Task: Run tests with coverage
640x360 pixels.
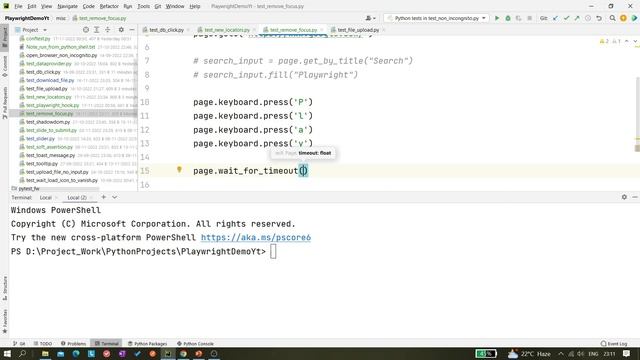Action: (x=518, y=18)
